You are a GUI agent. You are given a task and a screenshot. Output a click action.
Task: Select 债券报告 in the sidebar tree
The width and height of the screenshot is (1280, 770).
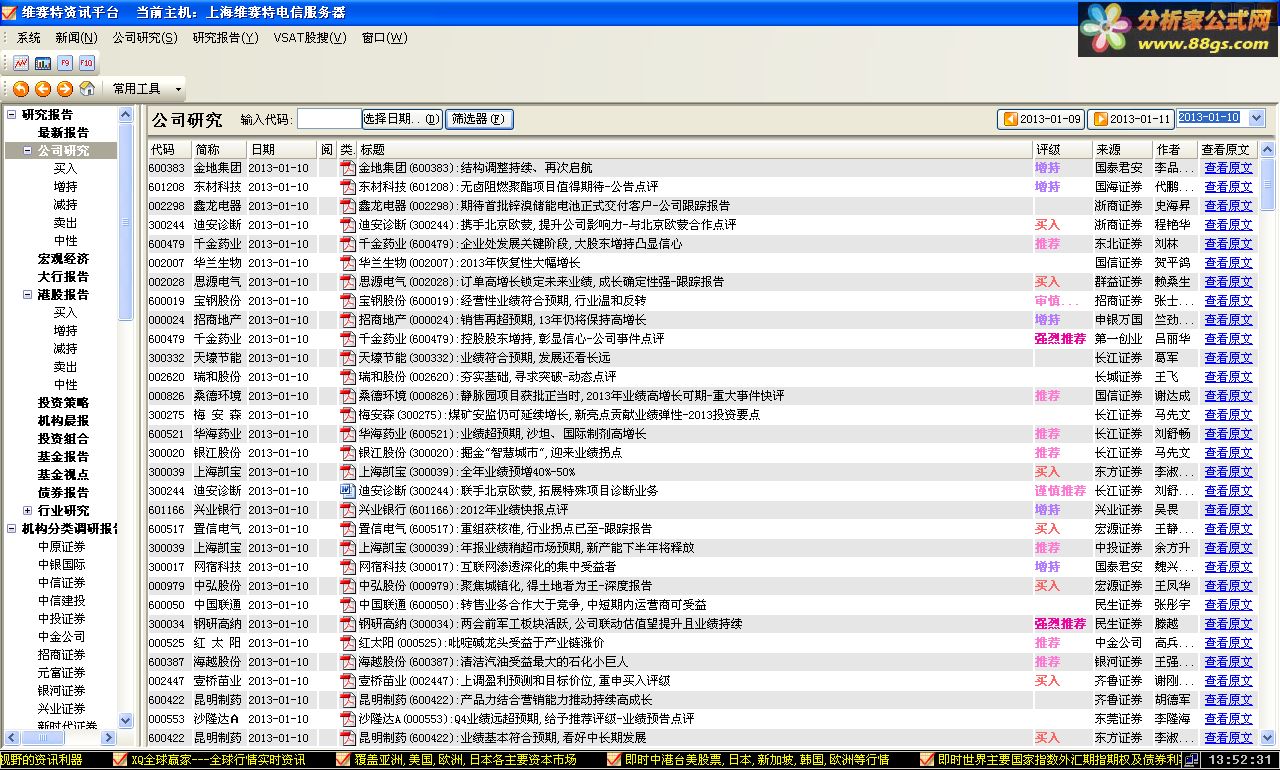point(63,493)
